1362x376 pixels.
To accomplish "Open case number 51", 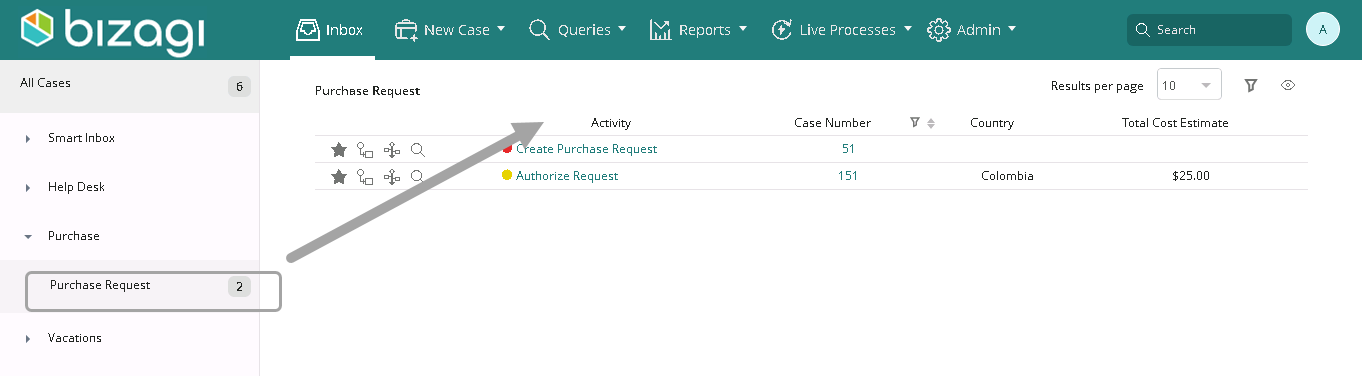I will (x=848, y=149).
